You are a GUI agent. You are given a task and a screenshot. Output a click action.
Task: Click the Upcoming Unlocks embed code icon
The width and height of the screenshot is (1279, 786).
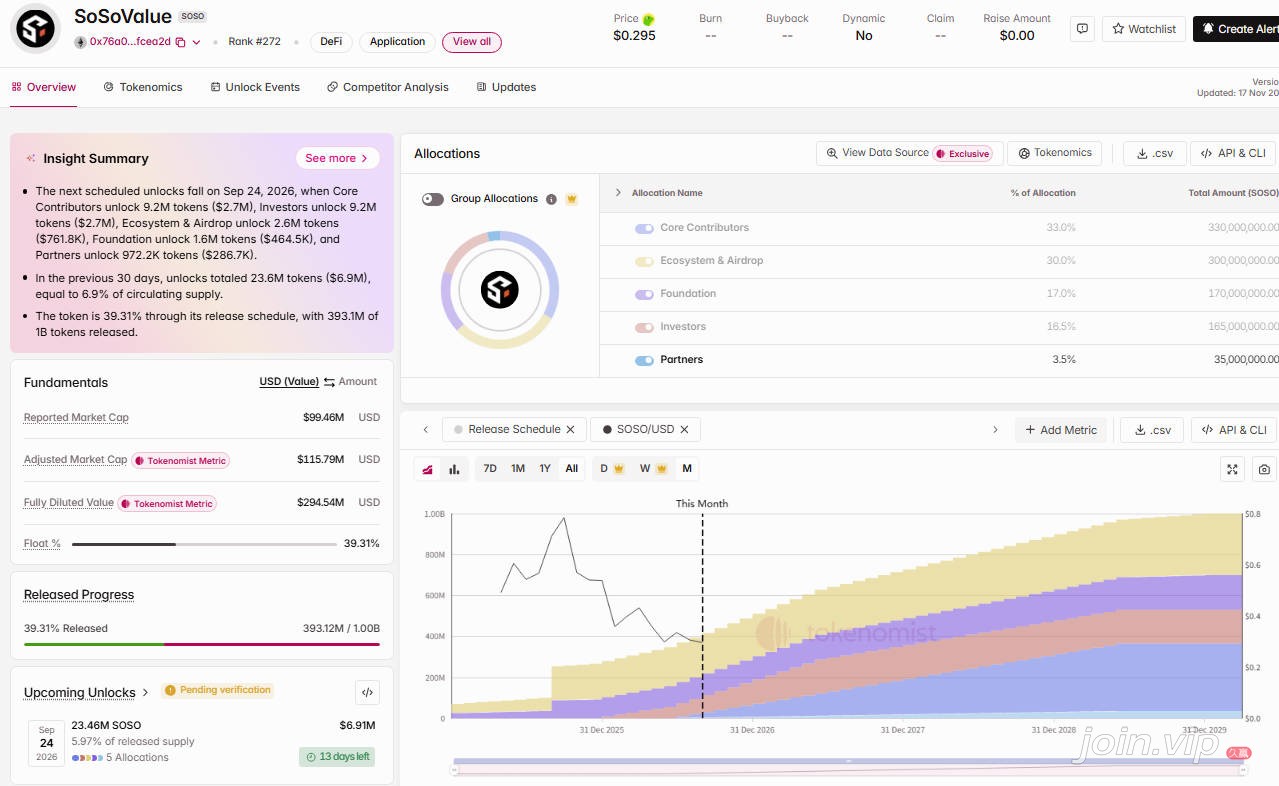click(367, 693)
